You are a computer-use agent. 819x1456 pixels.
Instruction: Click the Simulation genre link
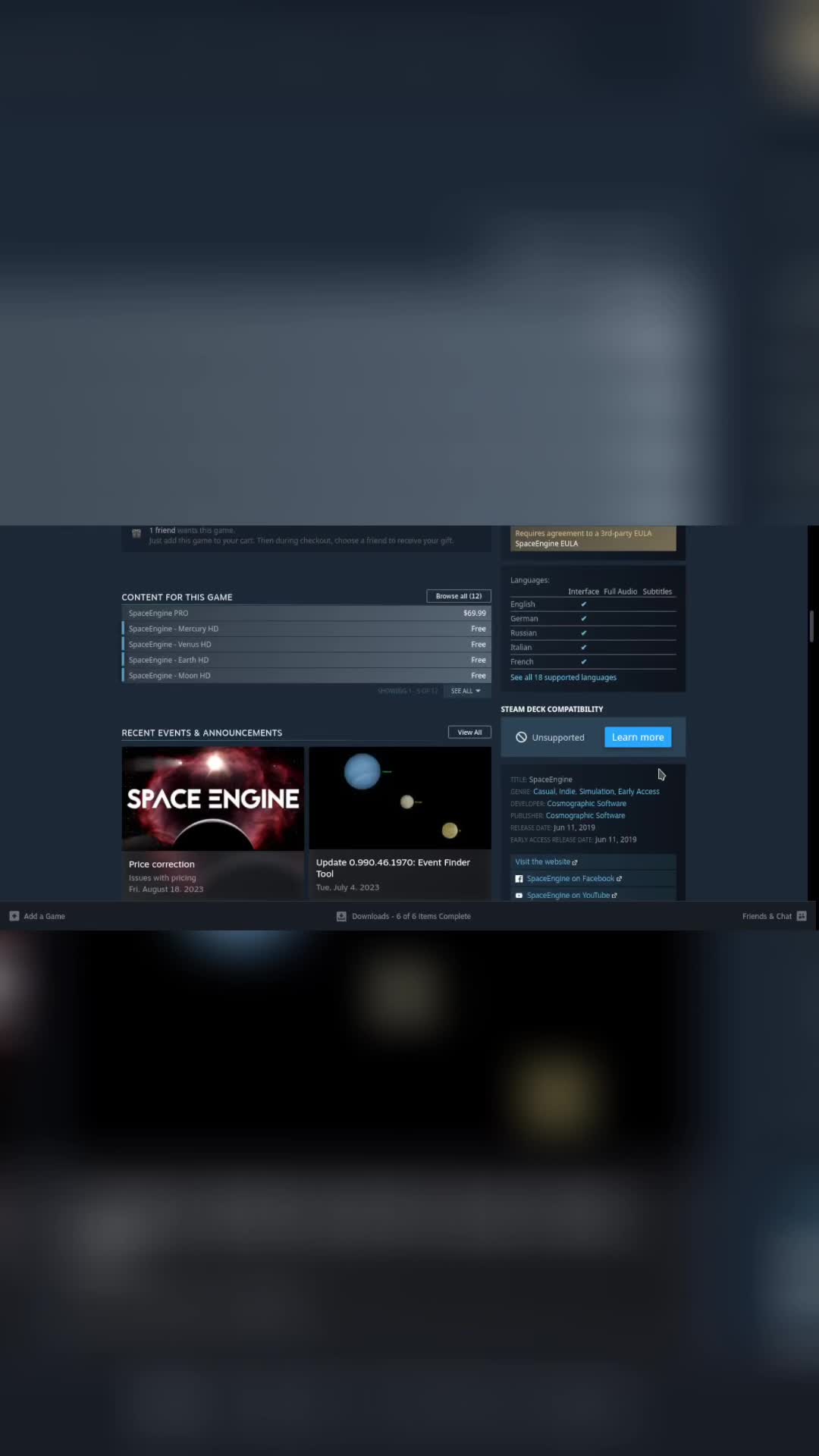pyautogui.click(x=597, y=792)
